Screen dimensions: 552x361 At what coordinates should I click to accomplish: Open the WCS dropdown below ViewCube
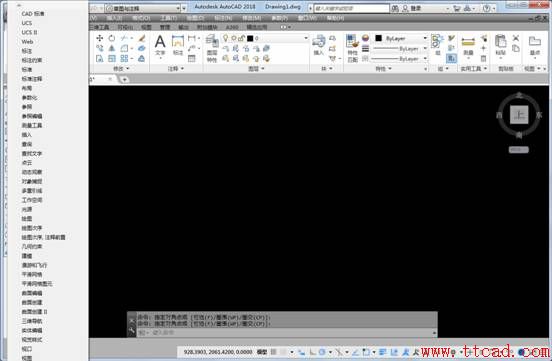pos(519,150)
